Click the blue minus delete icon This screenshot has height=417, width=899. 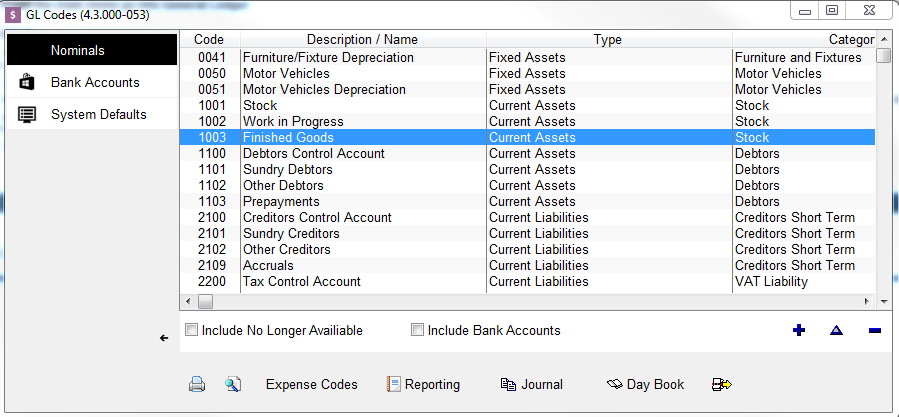[x=875, y=330]
